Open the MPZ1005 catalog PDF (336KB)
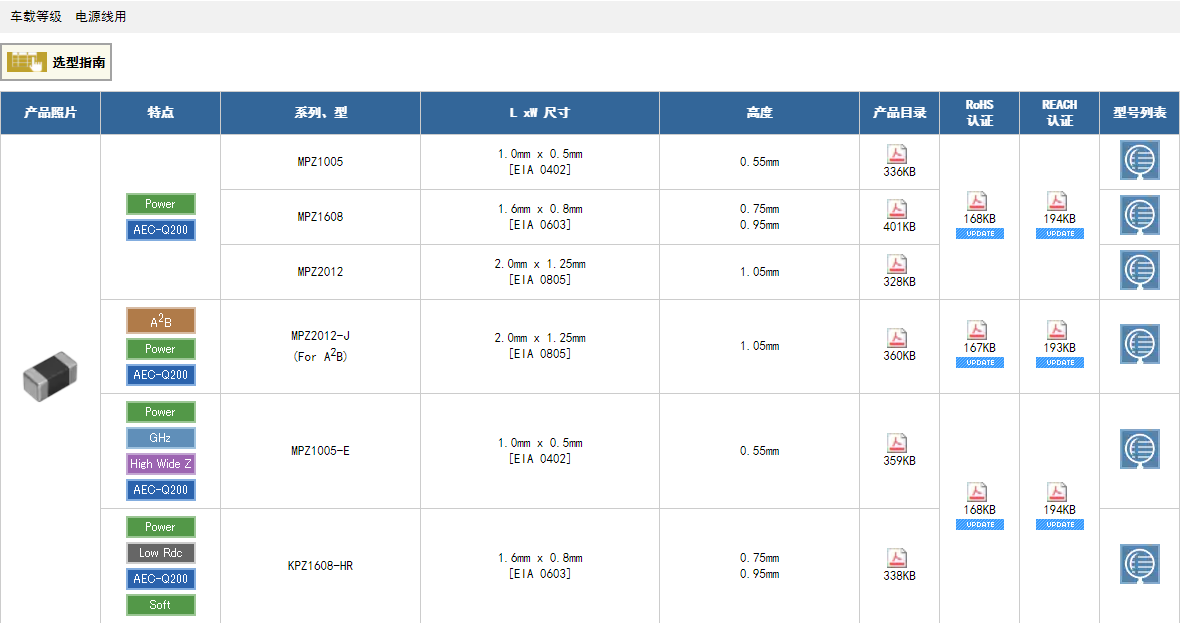This screenshot has height=623, width=1181. point(898,155)
